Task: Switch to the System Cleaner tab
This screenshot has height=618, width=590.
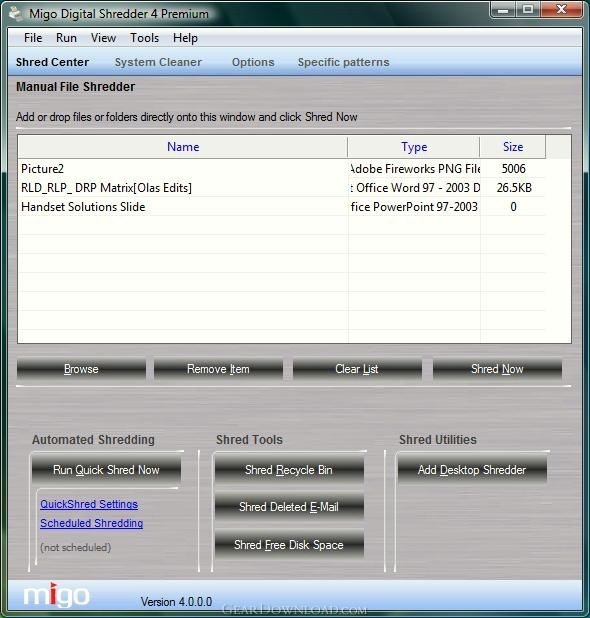Action: click(x=158, y=62)
